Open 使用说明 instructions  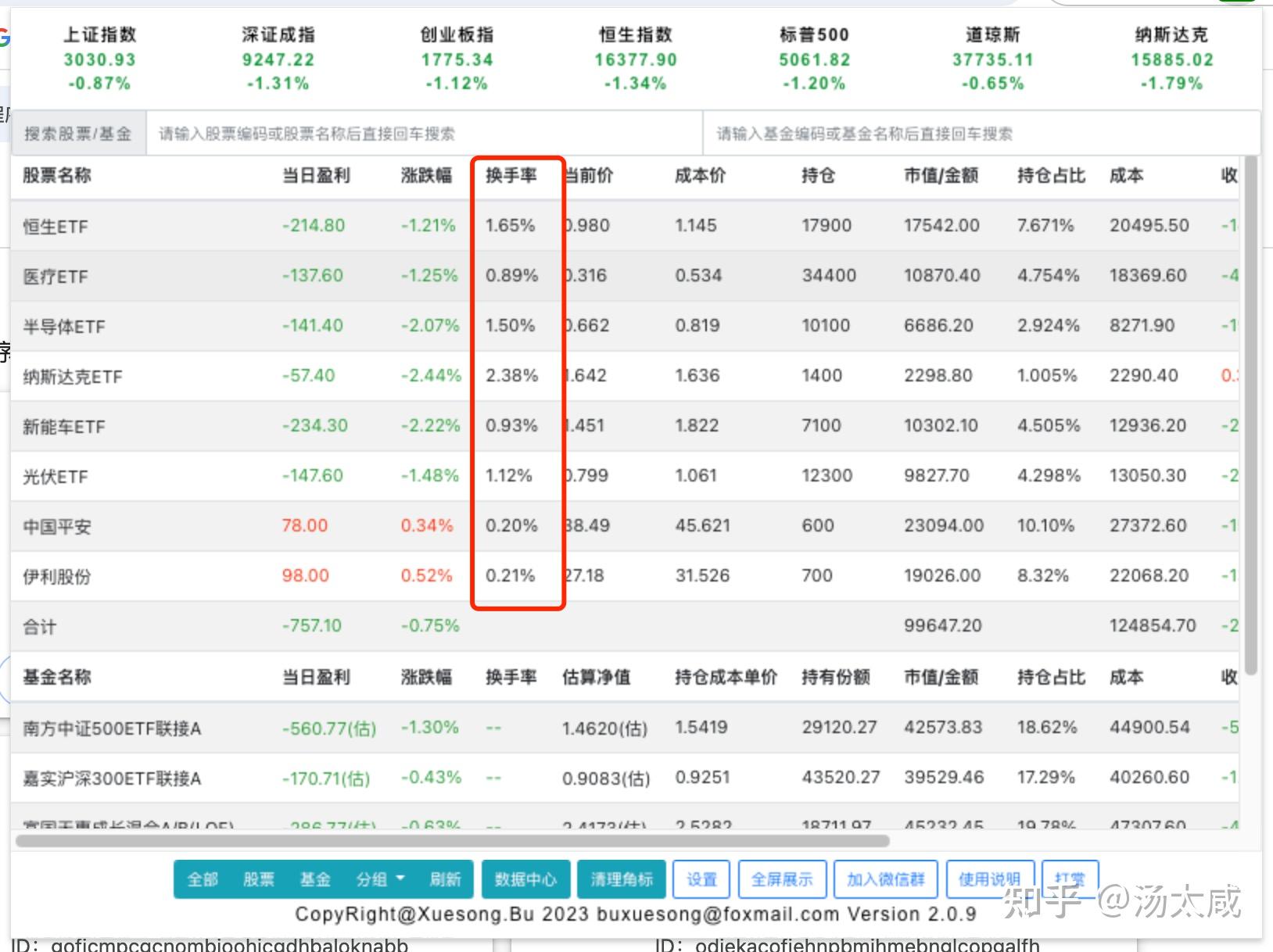pos(990,879)
